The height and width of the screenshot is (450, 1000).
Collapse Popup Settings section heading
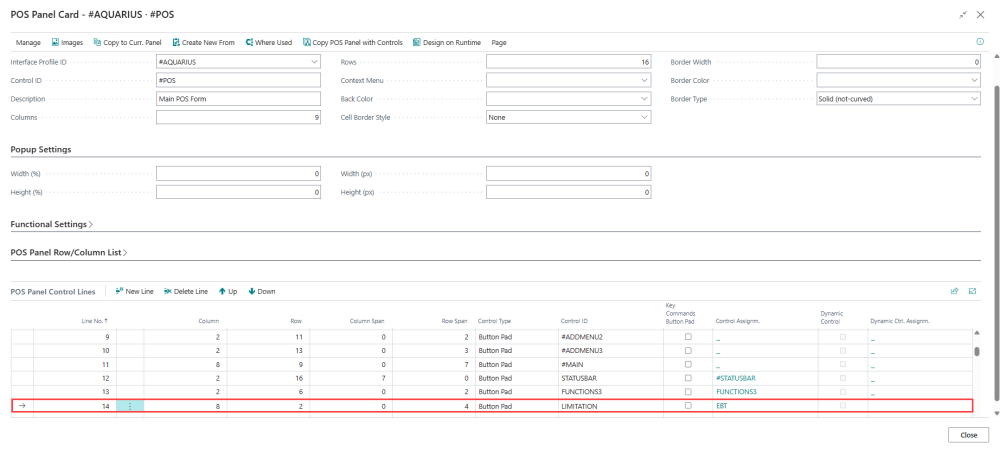tap(41, 149)
